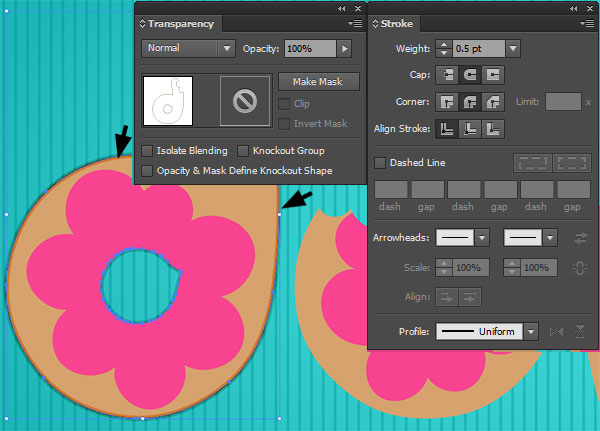Choose the Miter Join corner icon

pos(447,102)
